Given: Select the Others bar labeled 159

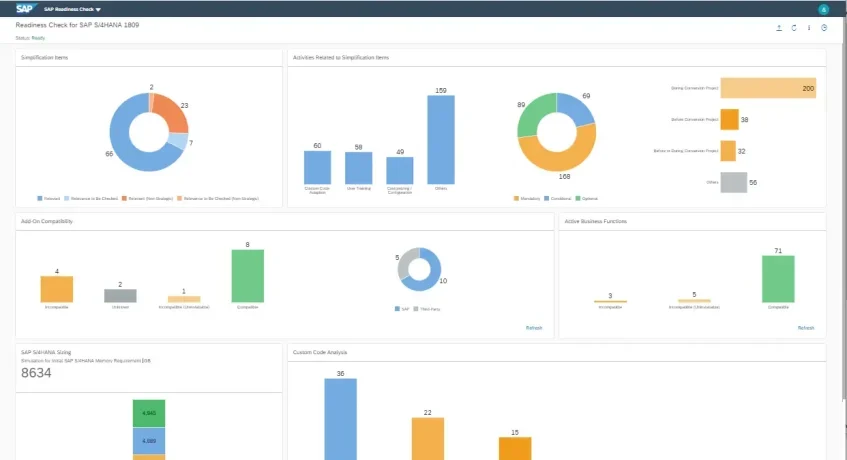Looking at the screenshot, I should (x=441, y=140).
